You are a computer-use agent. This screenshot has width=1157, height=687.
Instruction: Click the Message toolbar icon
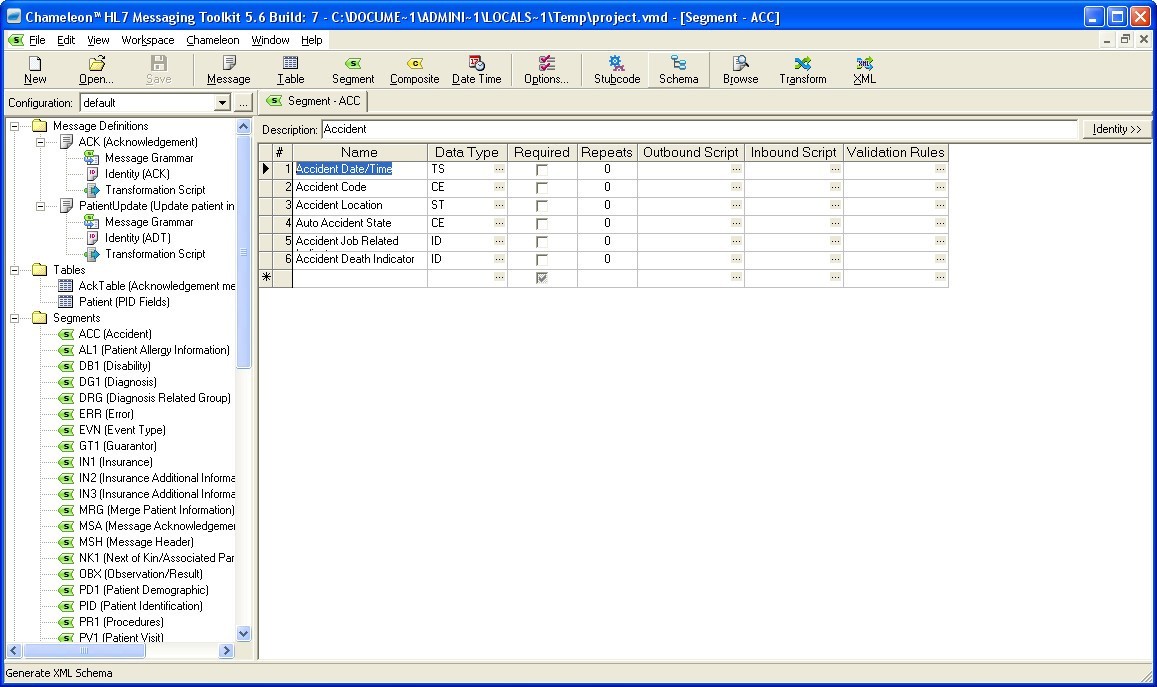click(x=229, y=69)
